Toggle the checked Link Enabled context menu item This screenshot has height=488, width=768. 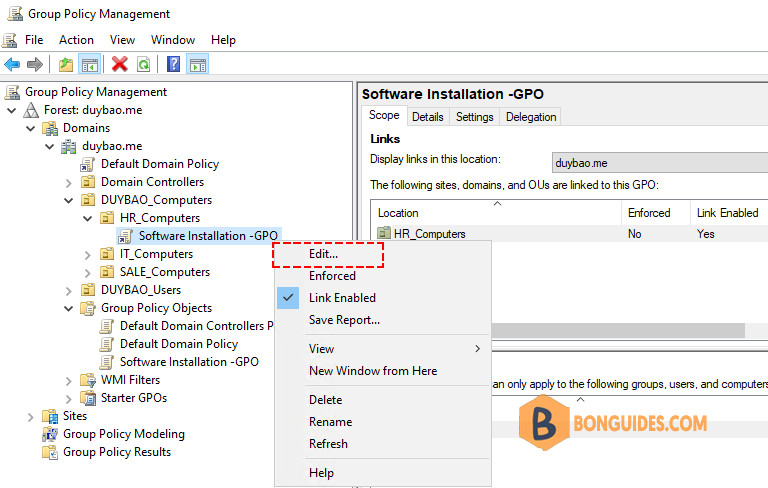[x=384, y=298]
